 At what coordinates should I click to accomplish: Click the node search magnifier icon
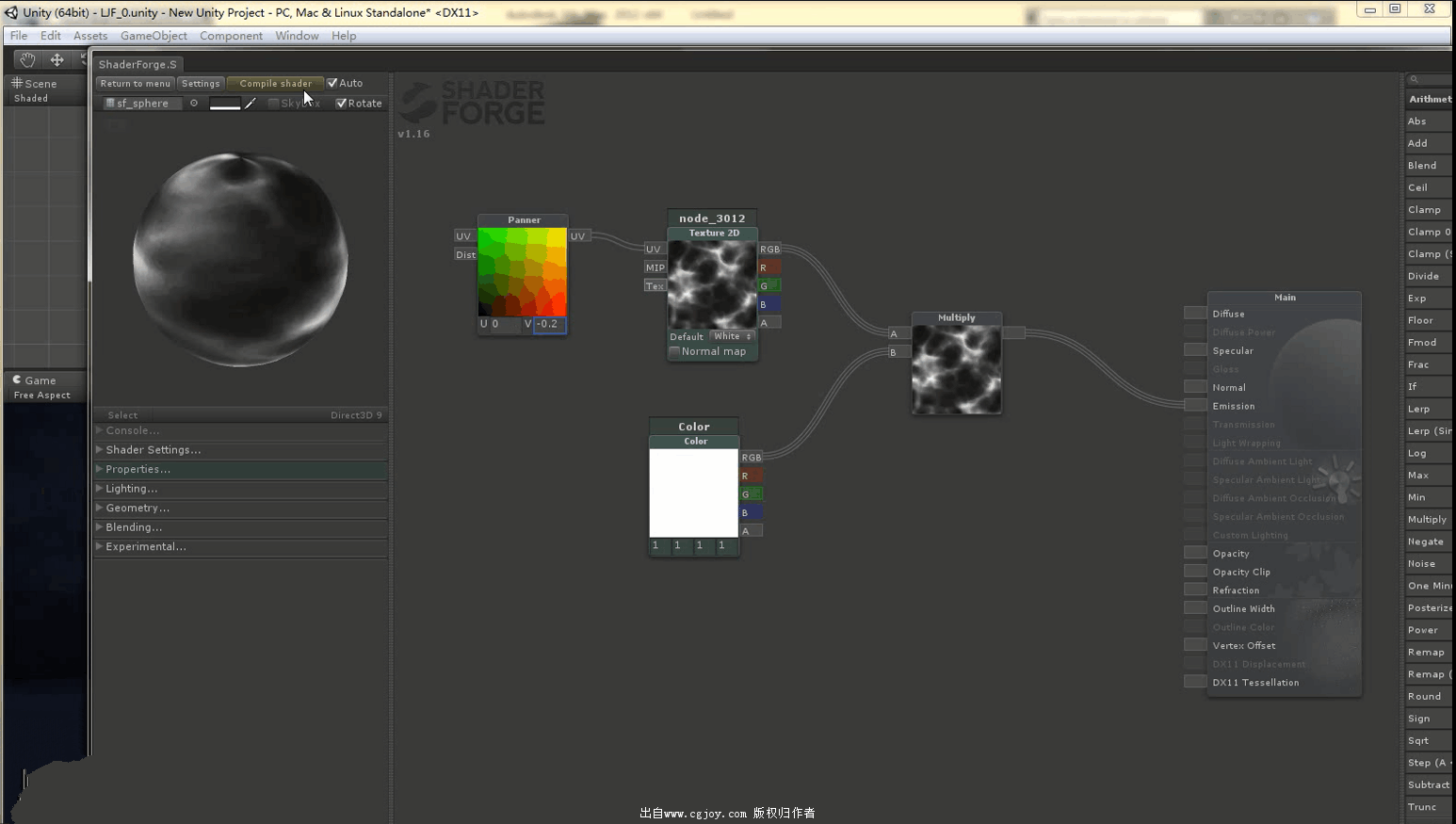[x=1415, y=79]
